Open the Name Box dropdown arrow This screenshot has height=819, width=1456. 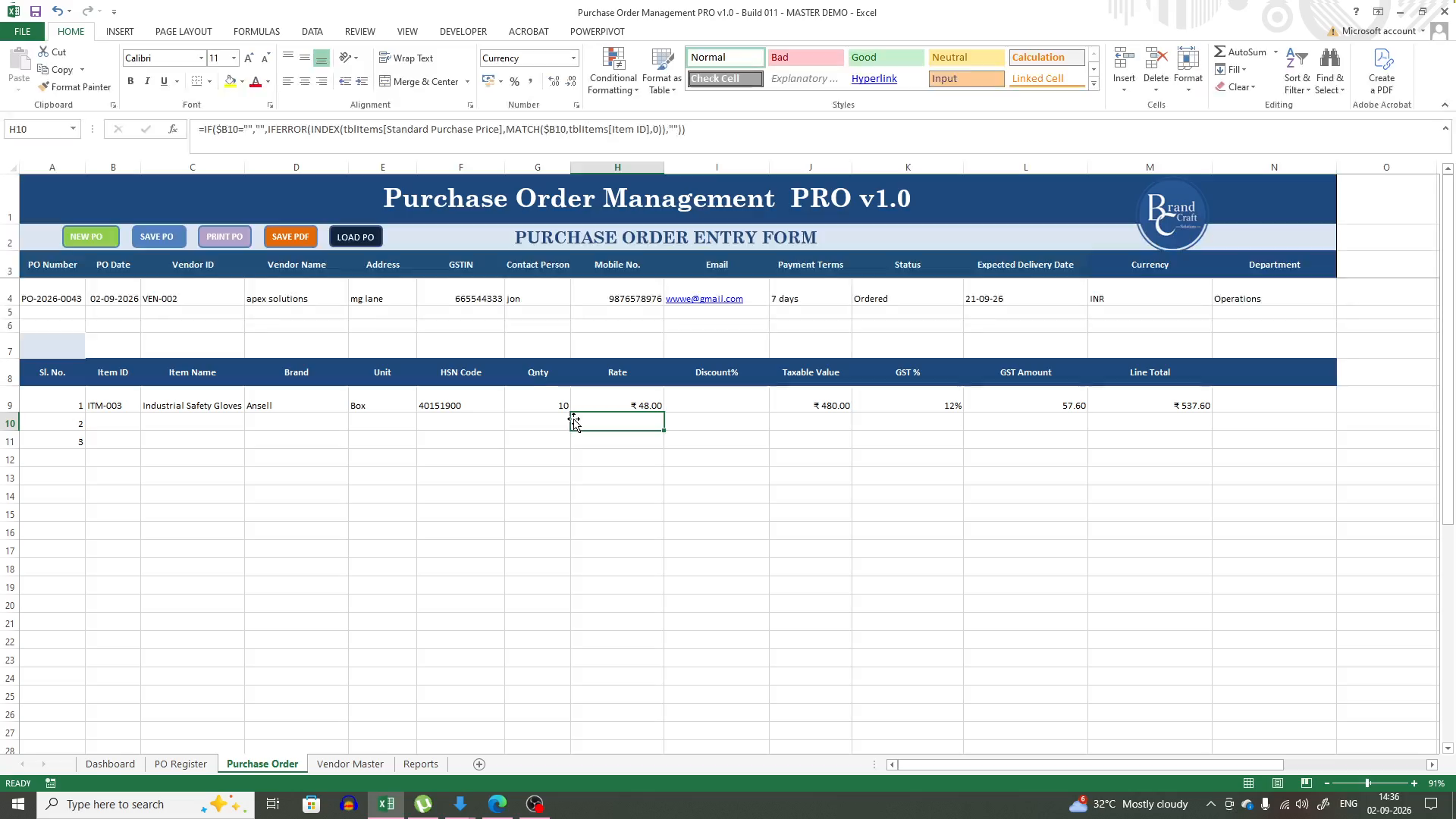pos(73,129)
